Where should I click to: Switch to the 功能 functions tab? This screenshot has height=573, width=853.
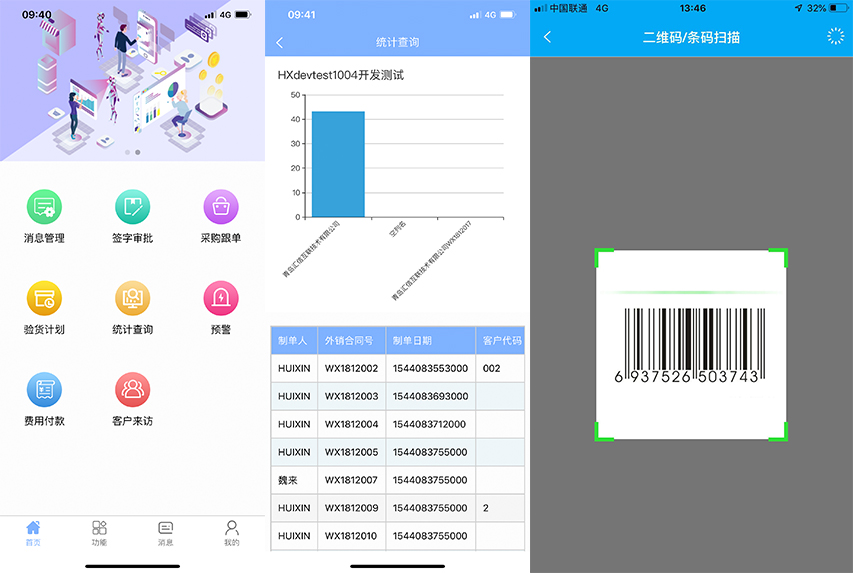coord(99,533)
